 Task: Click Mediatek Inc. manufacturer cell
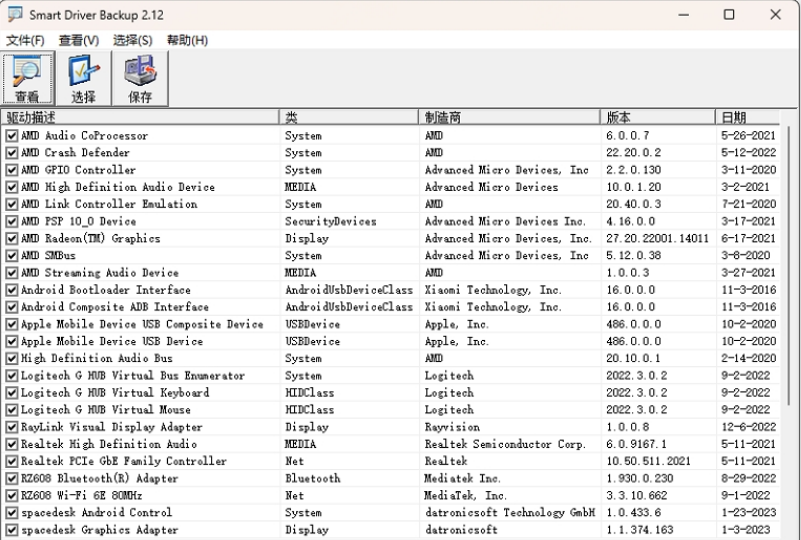click(462, 479)
